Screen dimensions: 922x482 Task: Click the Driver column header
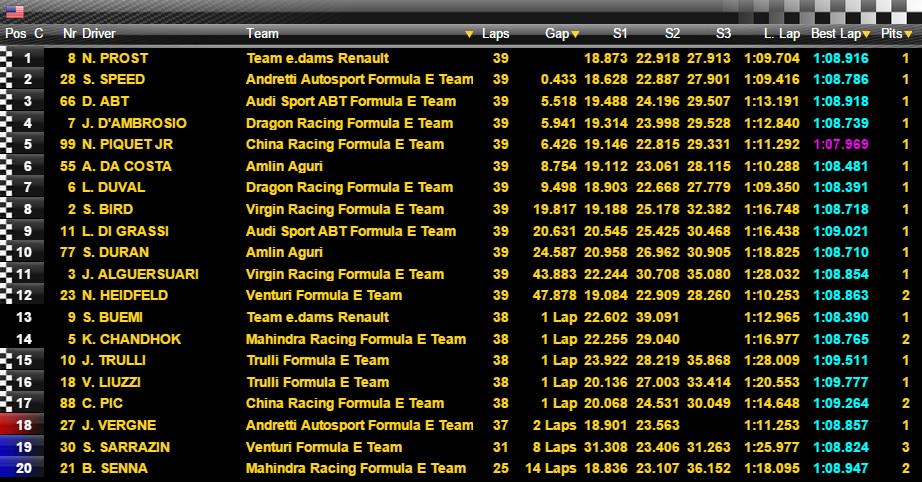click(x=99, y=34)
